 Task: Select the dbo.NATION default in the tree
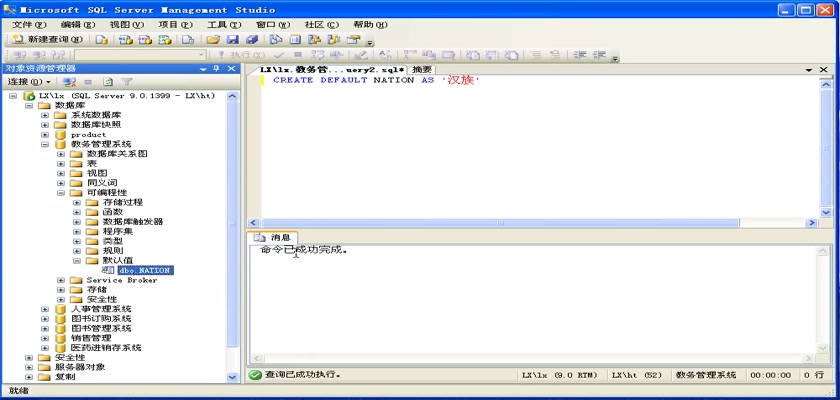click(145, 270)
